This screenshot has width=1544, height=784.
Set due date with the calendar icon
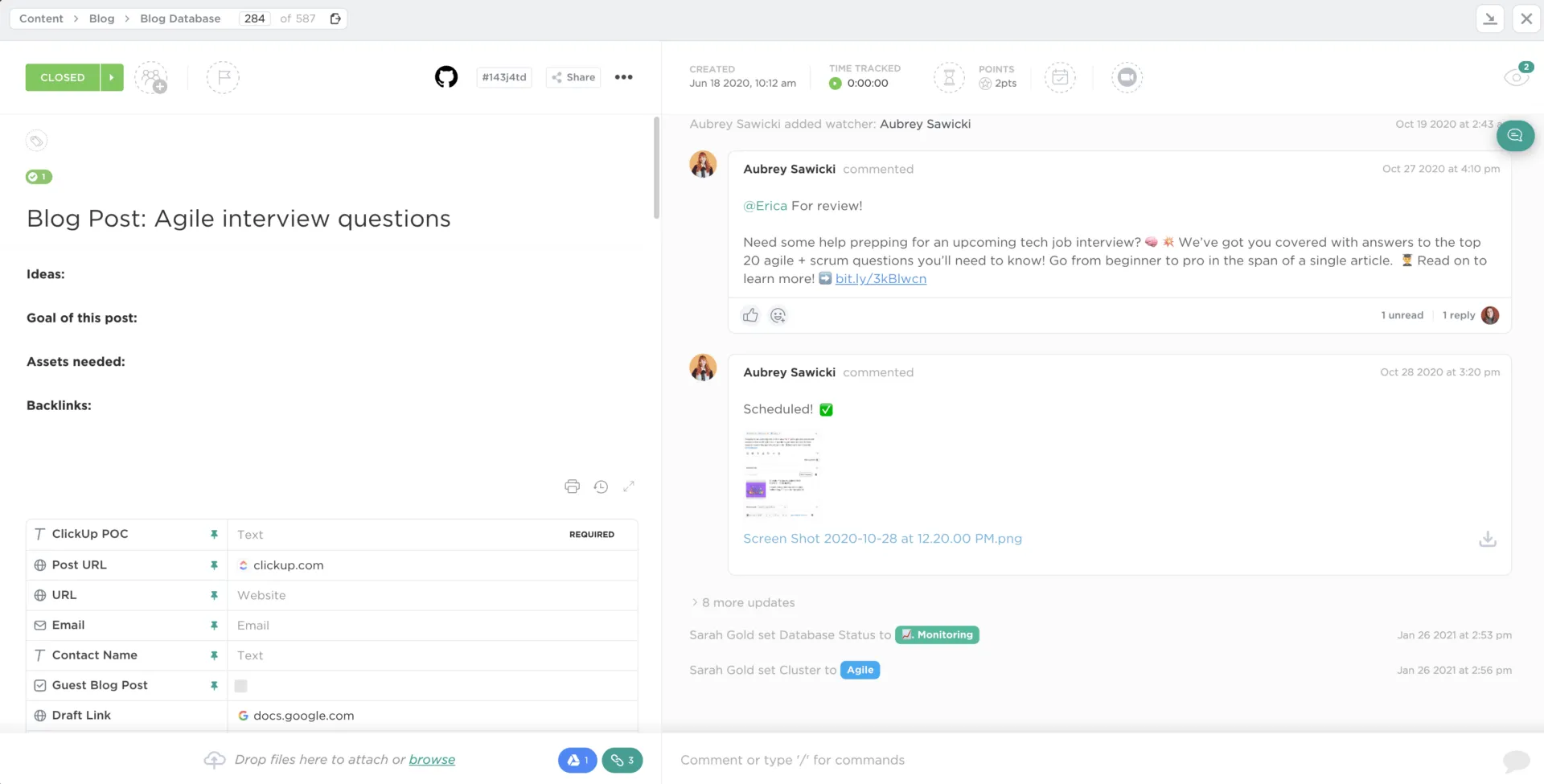[x=1060, y=77]
